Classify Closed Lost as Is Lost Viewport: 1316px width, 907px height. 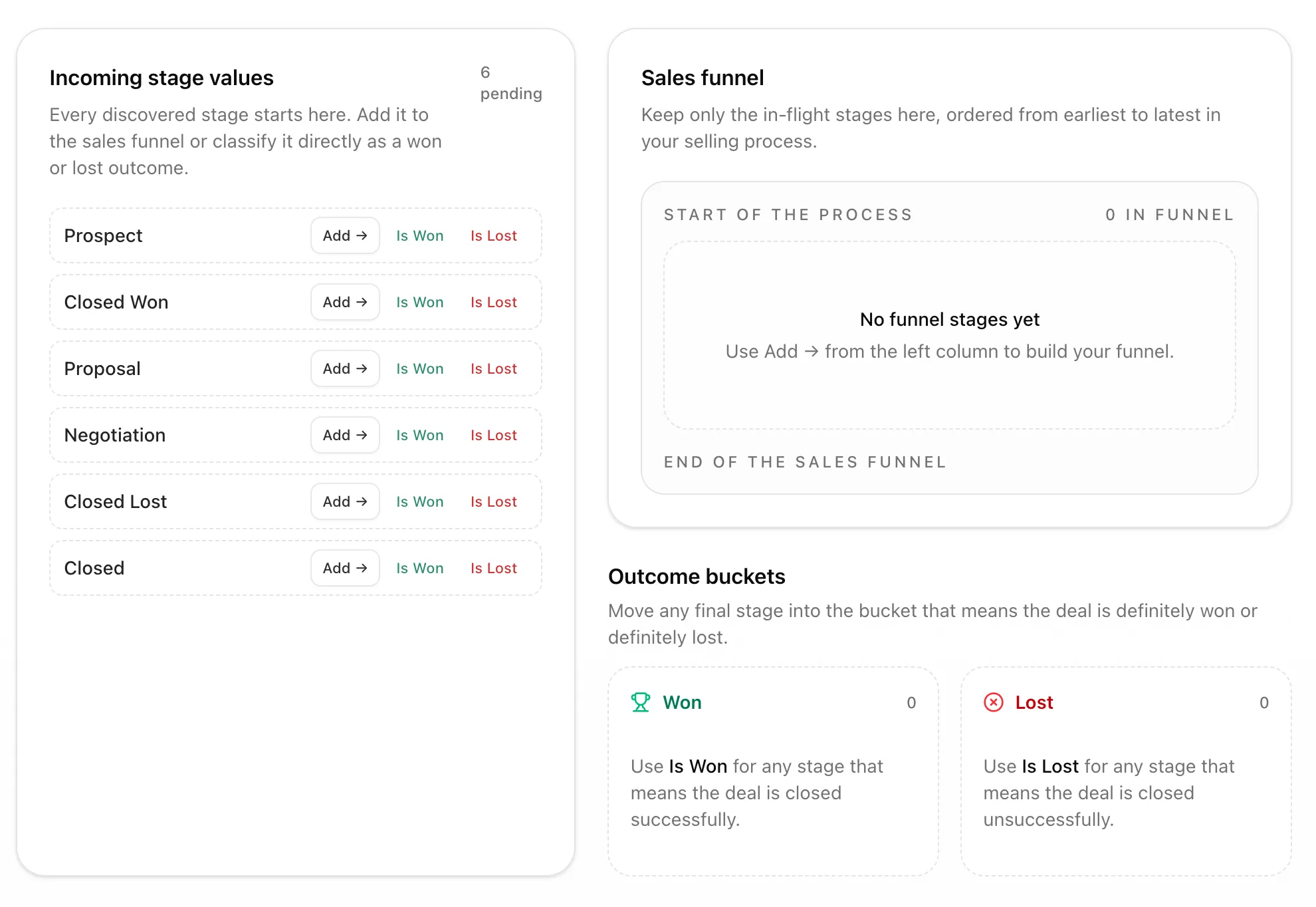(494, 501)
